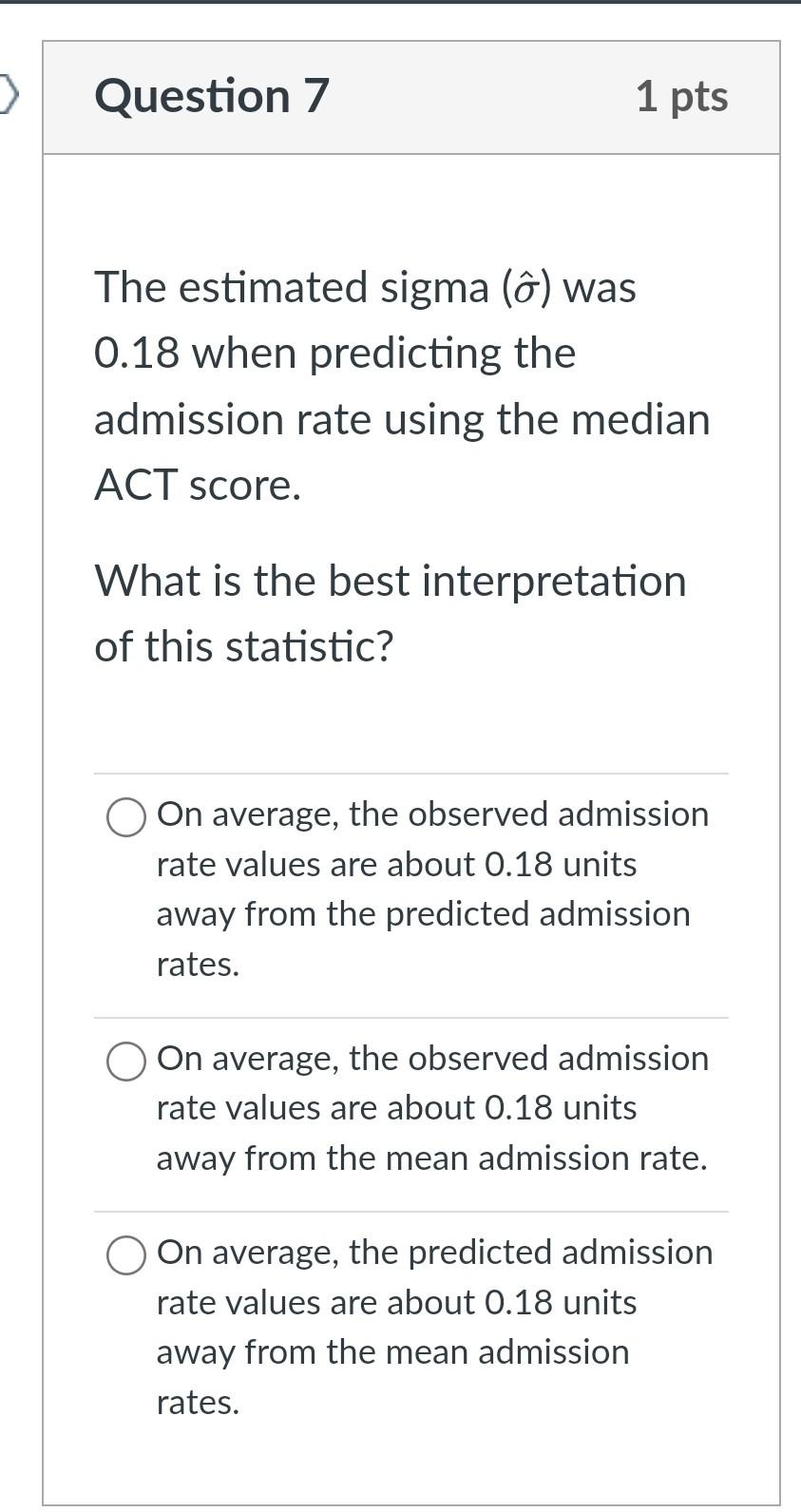Click the word "rates." ending the first answer
The image size is (801, 1512).
[x=198, y=965]
